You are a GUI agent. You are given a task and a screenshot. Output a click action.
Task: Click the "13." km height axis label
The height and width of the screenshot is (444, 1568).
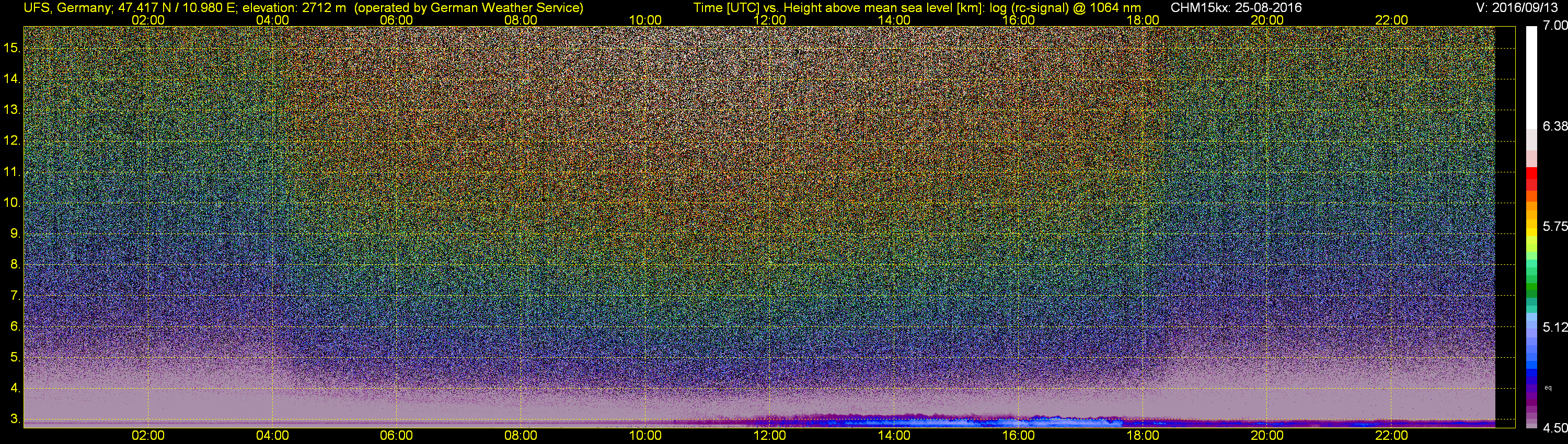pyautogui.click(x=12, y=110)
